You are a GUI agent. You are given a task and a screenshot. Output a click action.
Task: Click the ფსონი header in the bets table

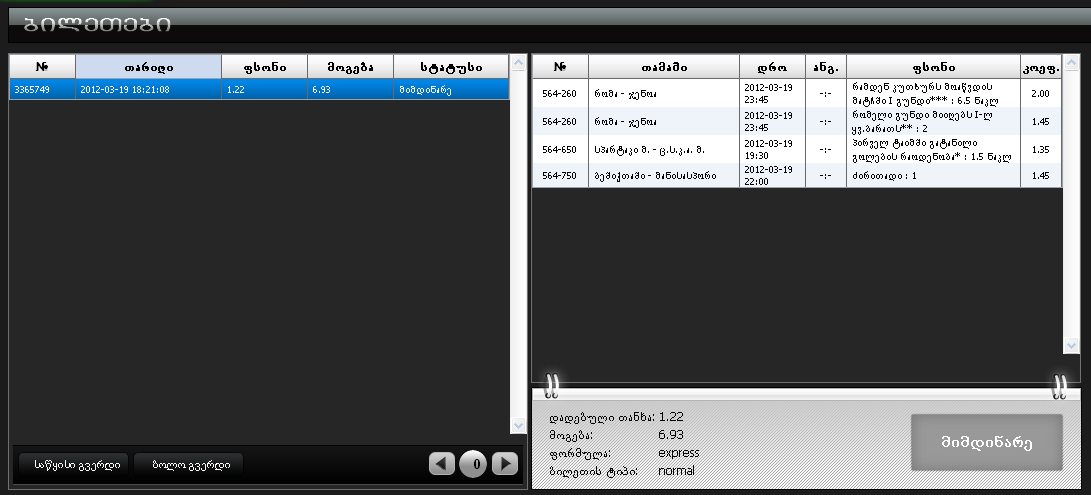933,67
